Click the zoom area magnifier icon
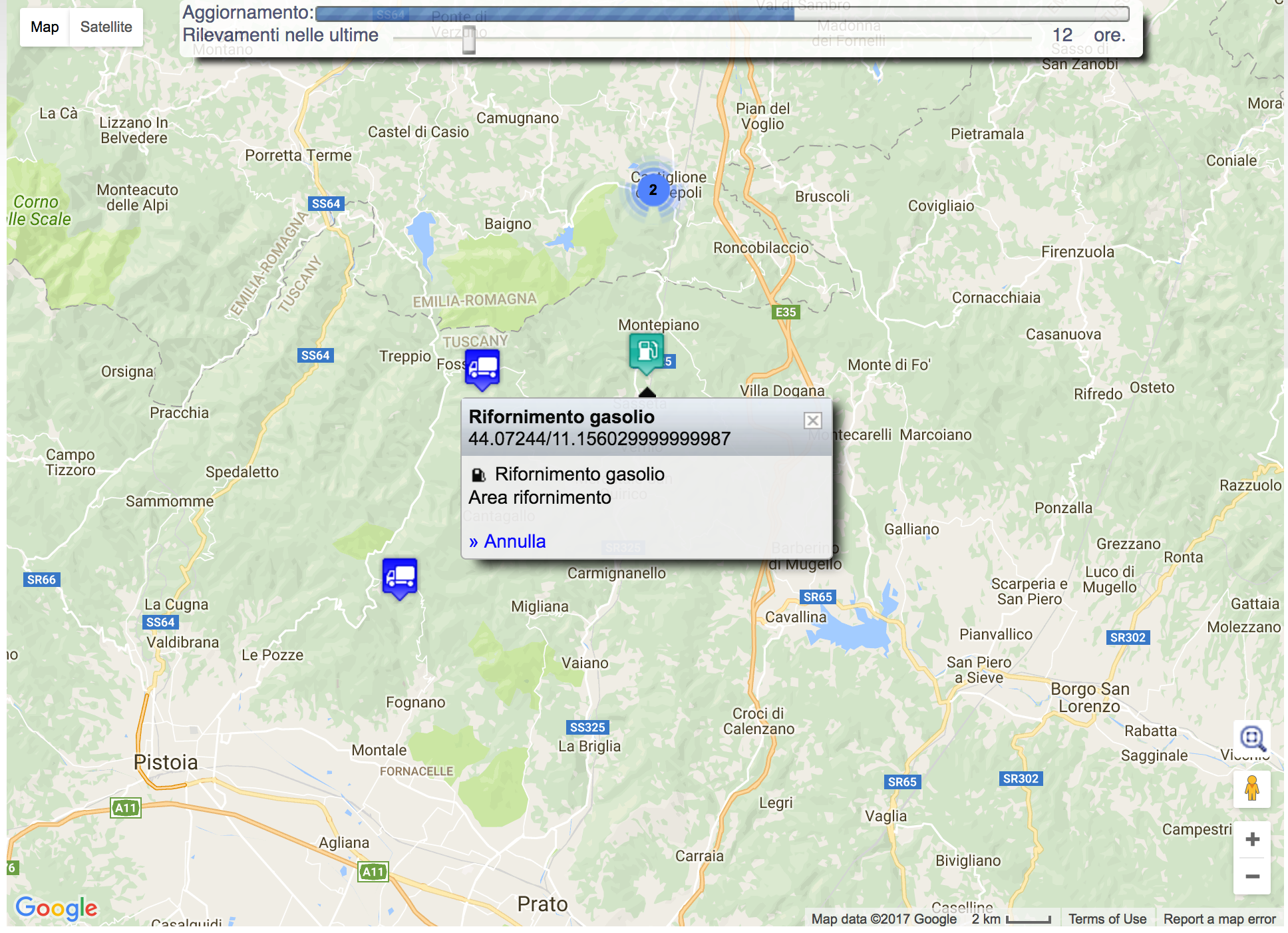The height and width of the screenshot is (933, 1288). 1252,738
